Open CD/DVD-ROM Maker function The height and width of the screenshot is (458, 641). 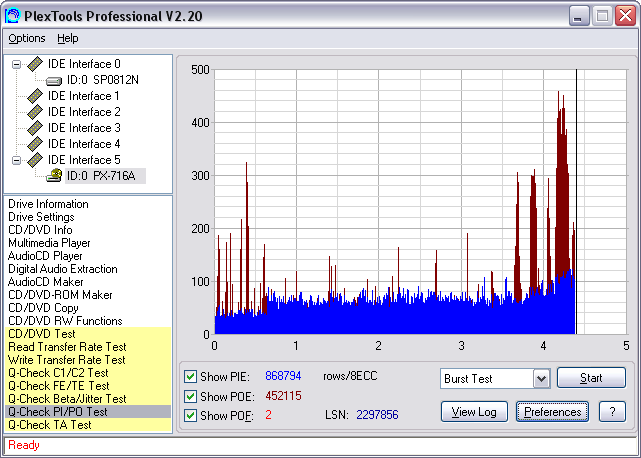(61, 295)
